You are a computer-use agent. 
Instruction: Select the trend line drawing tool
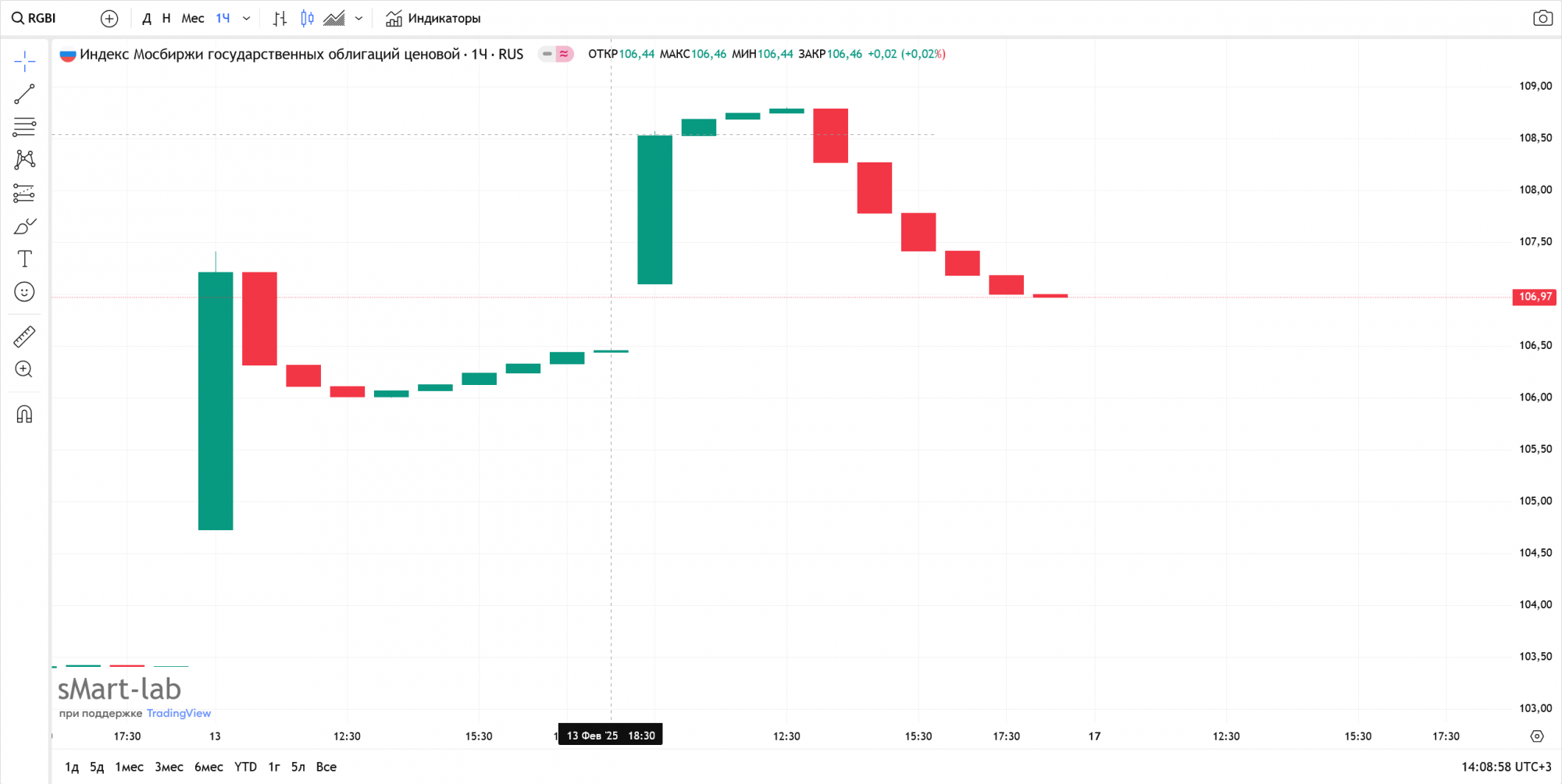pyautogui.click(x=24, y=94)
